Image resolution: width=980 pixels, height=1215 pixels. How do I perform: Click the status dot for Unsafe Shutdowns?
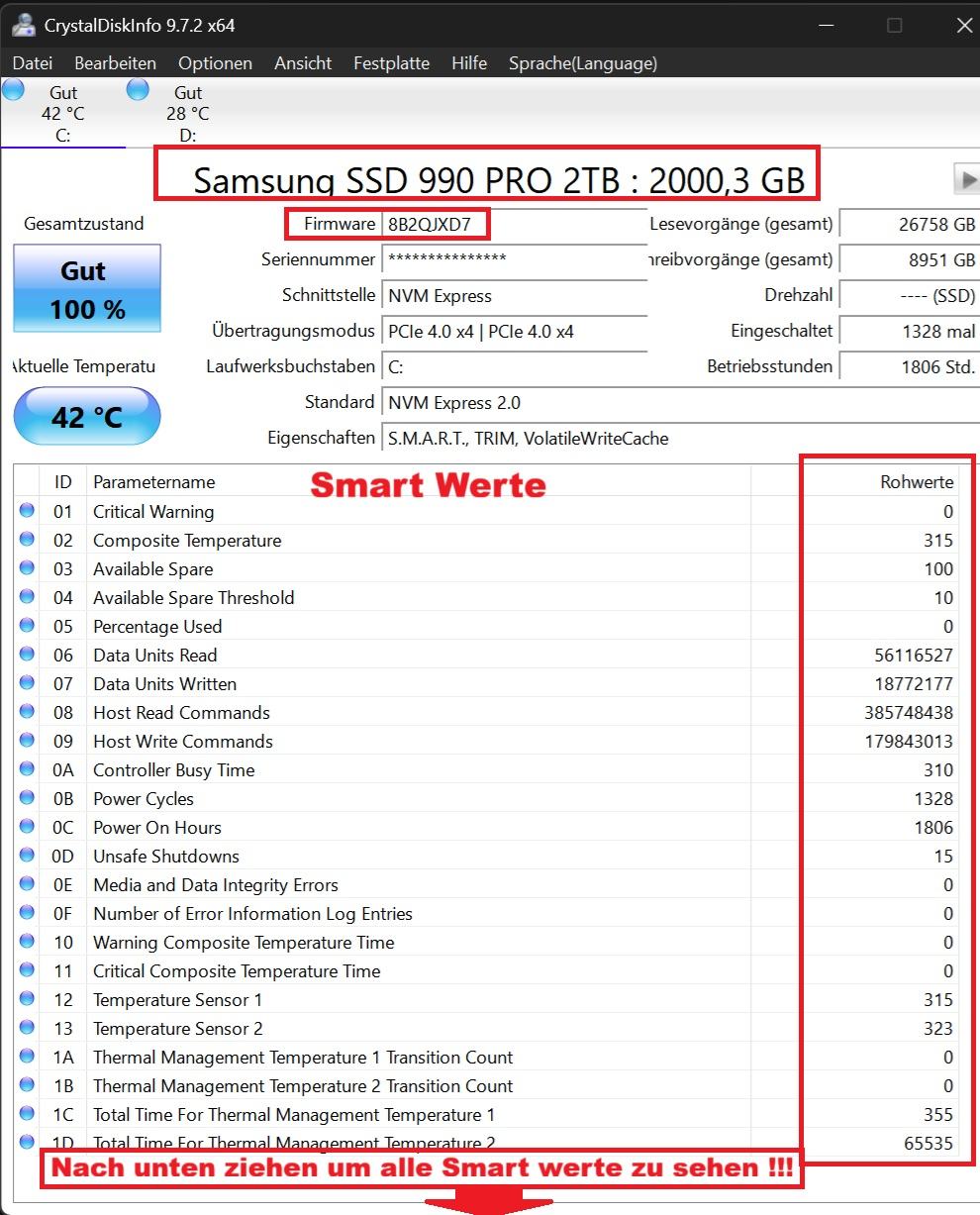coord(27,856)
